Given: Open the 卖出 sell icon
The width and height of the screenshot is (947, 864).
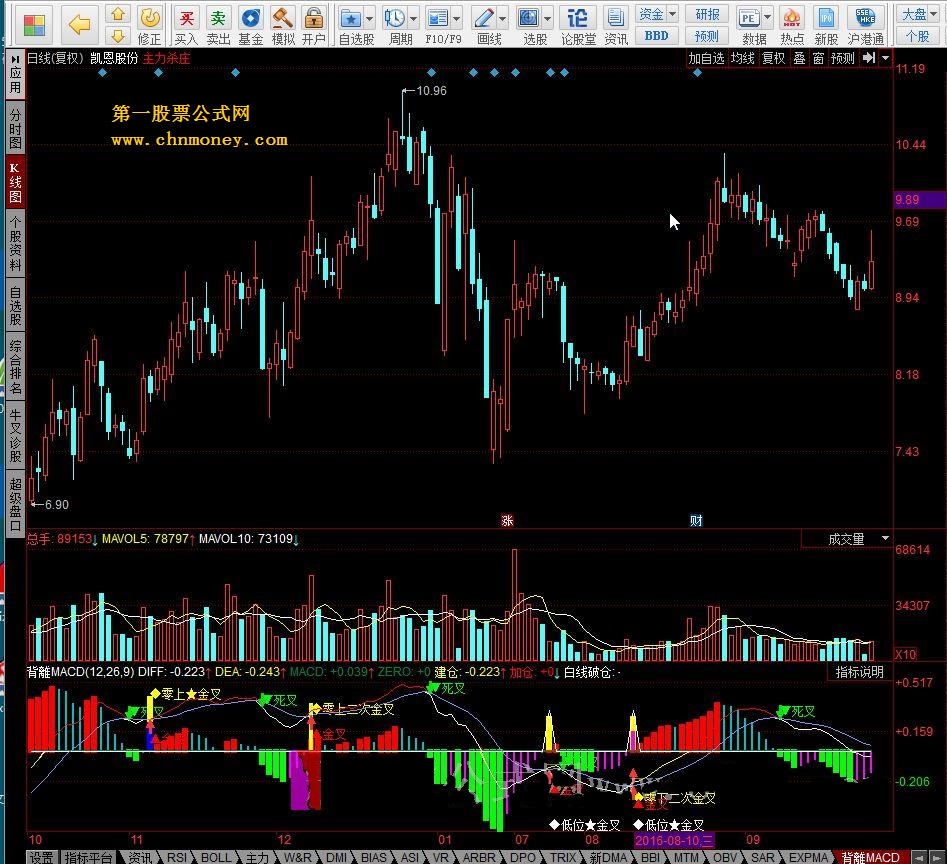Looking at the screenshot, I should click(218, 25).
